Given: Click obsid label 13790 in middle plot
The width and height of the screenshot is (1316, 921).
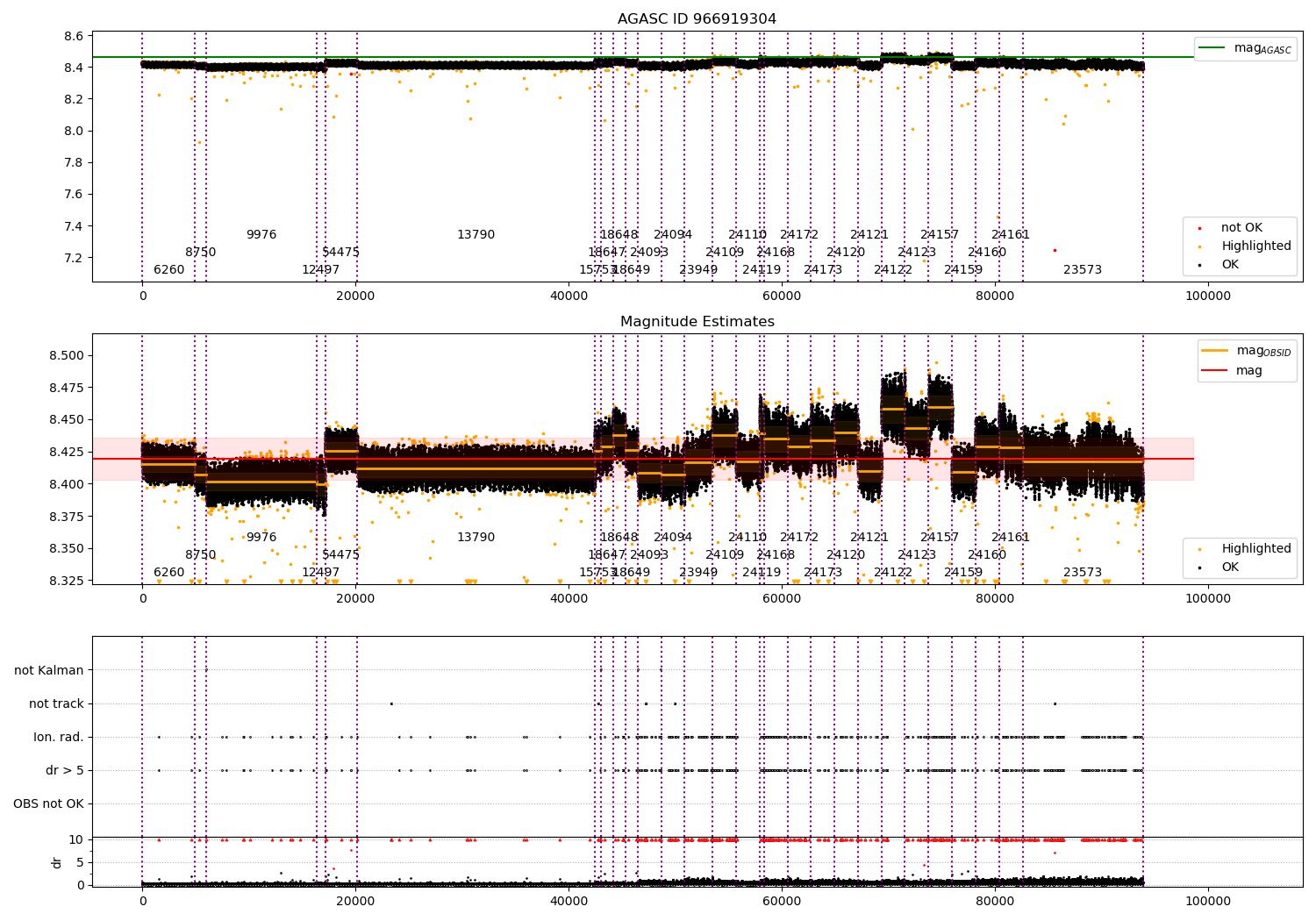Looking at the screenshot, I should [476, 538].
